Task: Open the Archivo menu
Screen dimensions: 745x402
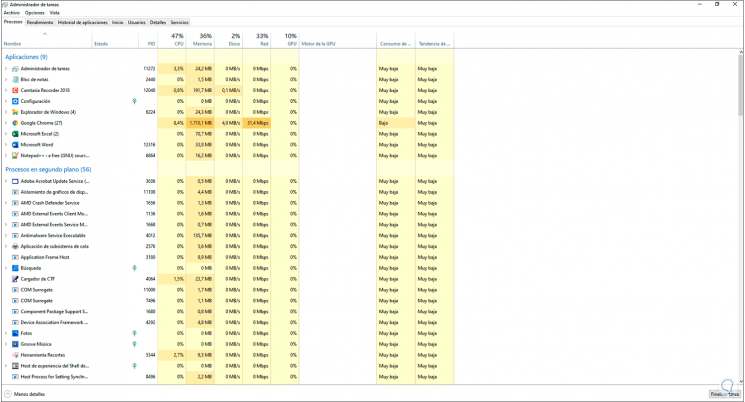Action: tap(12, 13)
